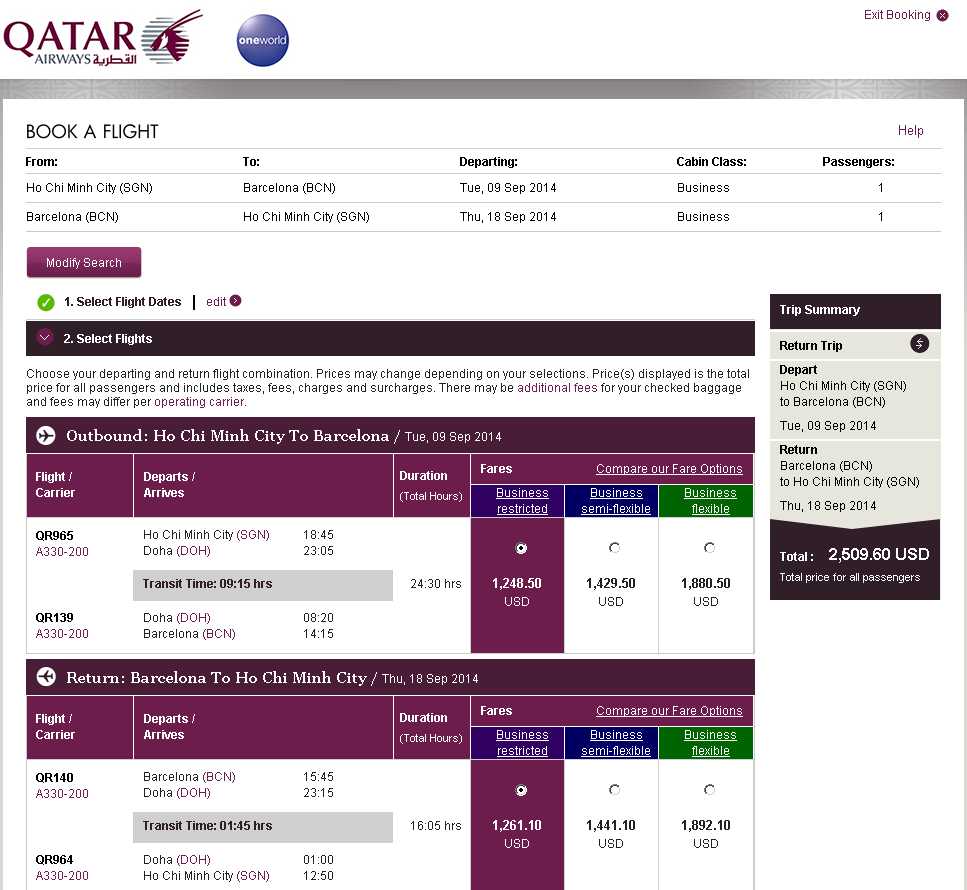
Task: Click the Qatar Airways logo
Action: click(102, 40)
